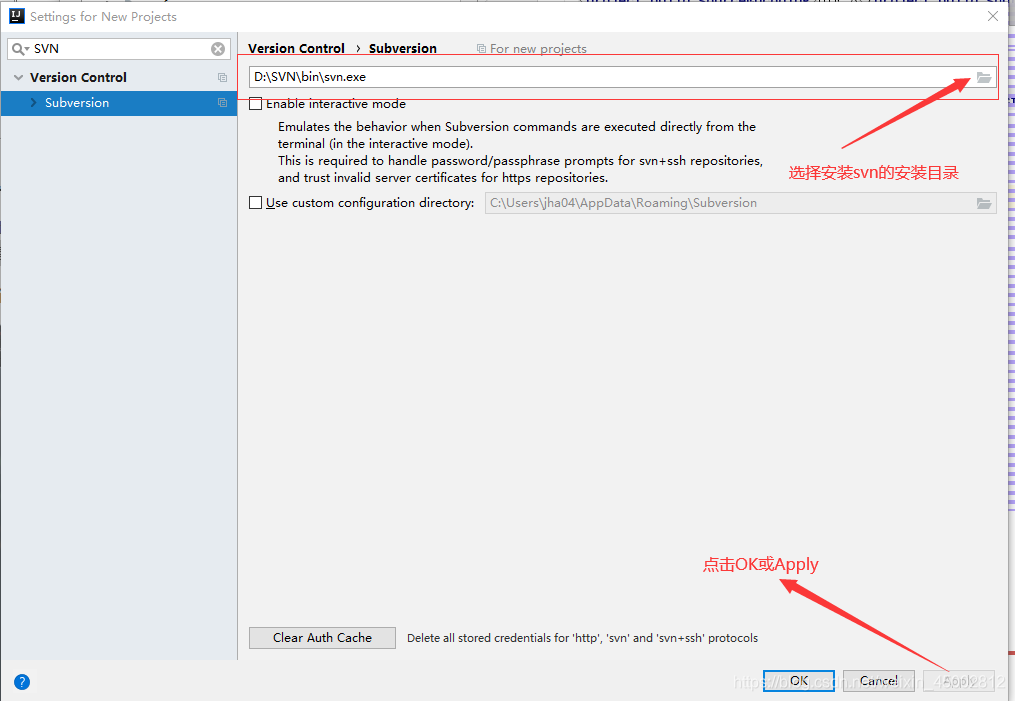Confirm settings with OK button

click(799, 681)
